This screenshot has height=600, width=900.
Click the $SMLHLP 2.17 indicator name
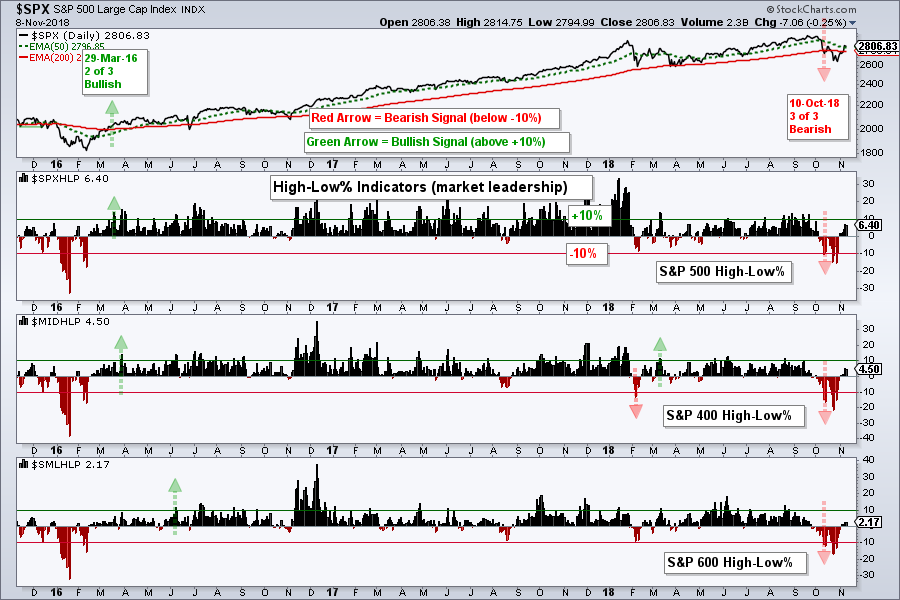tap(70, 464)
